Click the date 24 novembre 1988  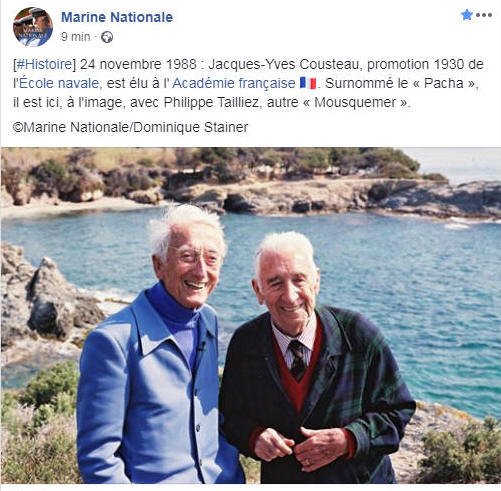(138, 64)
